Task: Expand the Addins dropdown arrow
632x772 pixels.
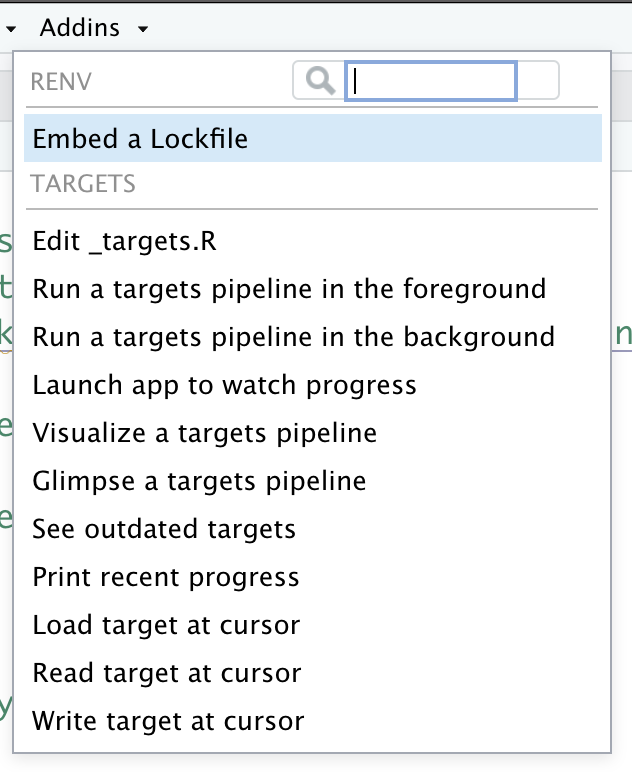Action: 143,29
